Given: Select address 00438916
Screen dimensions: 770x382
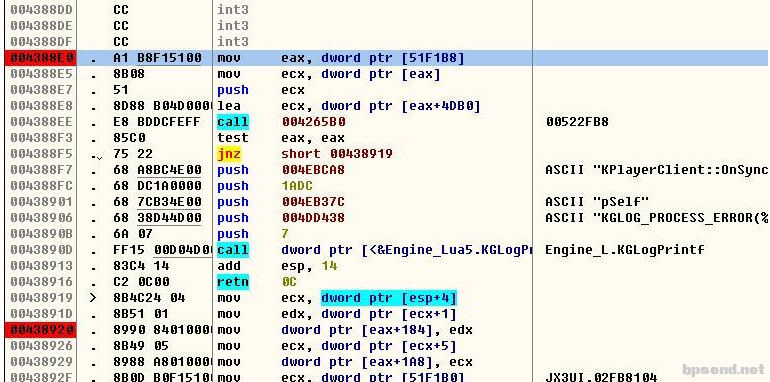Looking at the screenshot, I should [41, 282].
